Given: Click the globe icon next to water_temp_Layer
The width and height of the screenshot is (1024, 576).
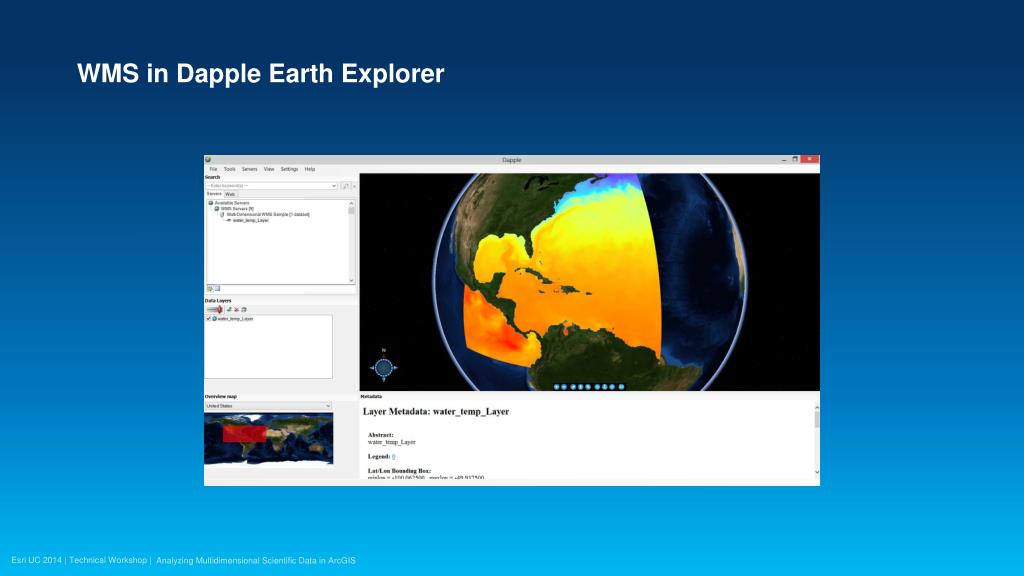Looking at the screenshot, I should pyautogui.click(x=214, y=319).
